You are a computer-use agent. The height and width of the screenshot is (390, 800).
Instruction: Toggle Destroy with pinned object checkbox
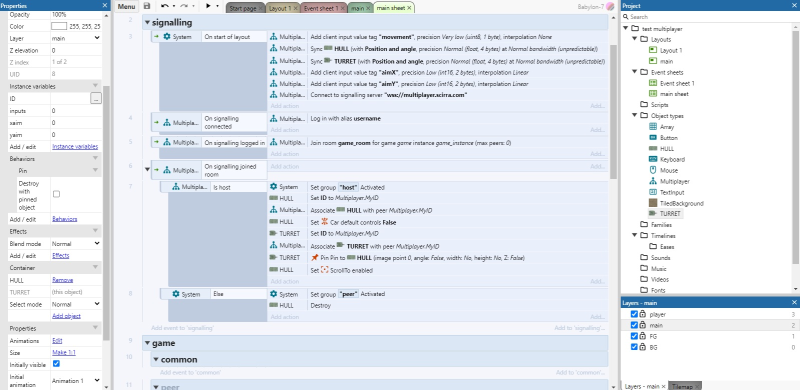pos(56,194)
